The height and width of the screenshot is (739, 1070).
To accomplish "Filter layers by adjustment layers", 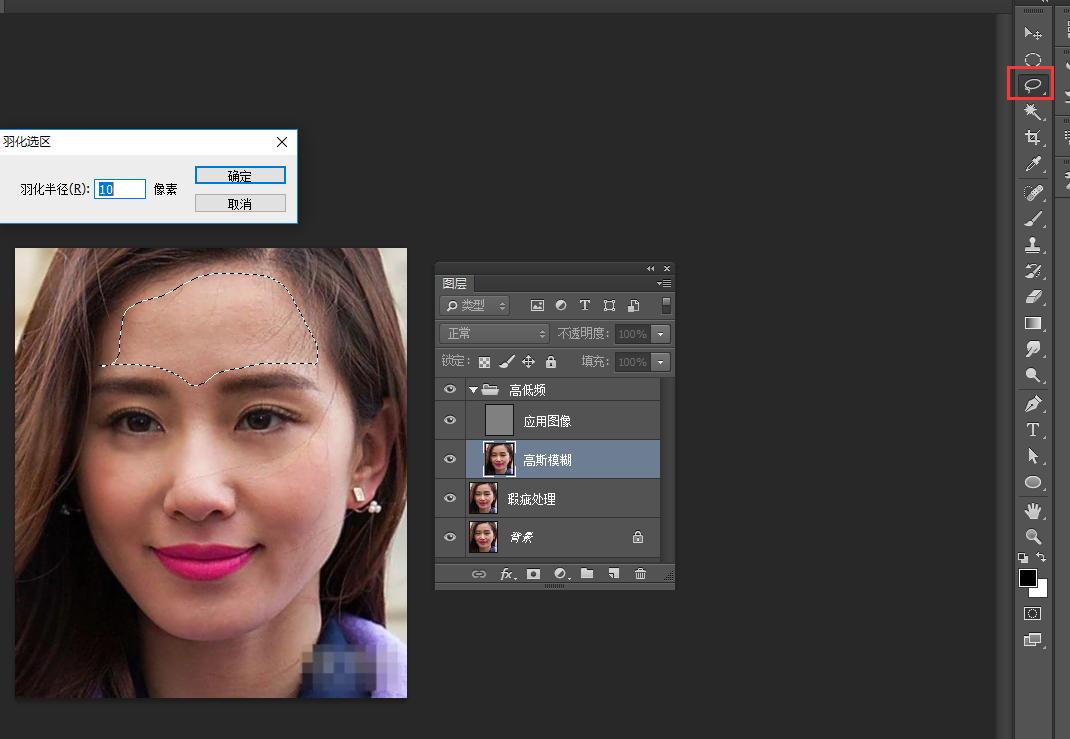I will point(561,305).
